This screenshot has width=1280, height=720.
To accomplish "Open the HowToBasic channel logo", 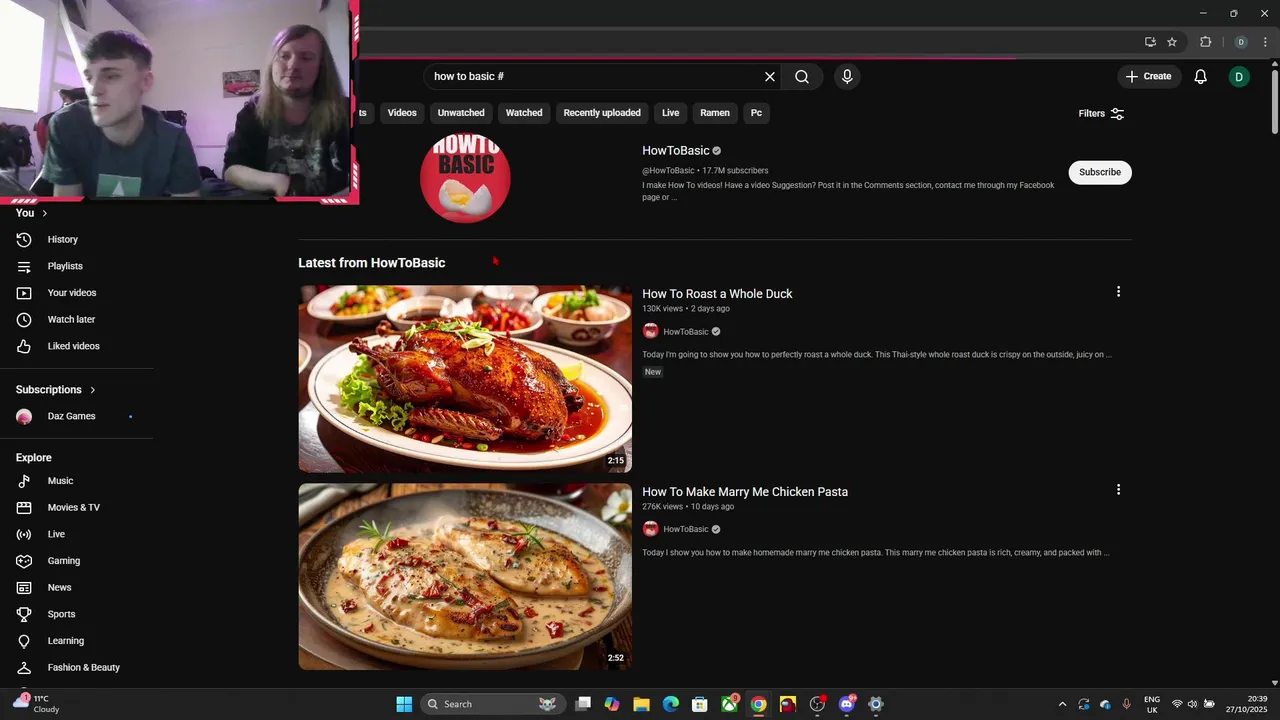I will (465, 177).
